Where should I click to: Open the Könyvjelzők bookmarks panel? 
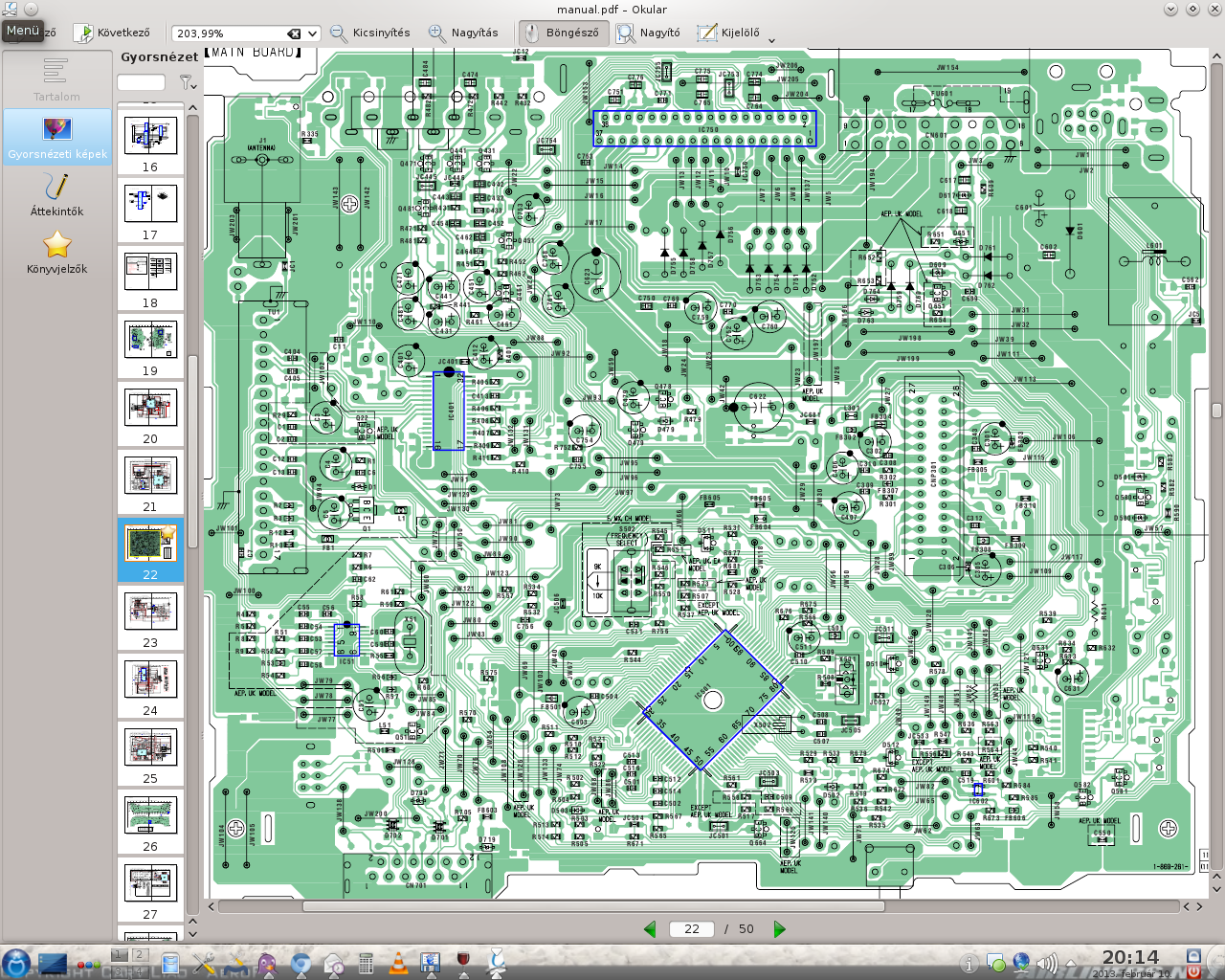57,253
